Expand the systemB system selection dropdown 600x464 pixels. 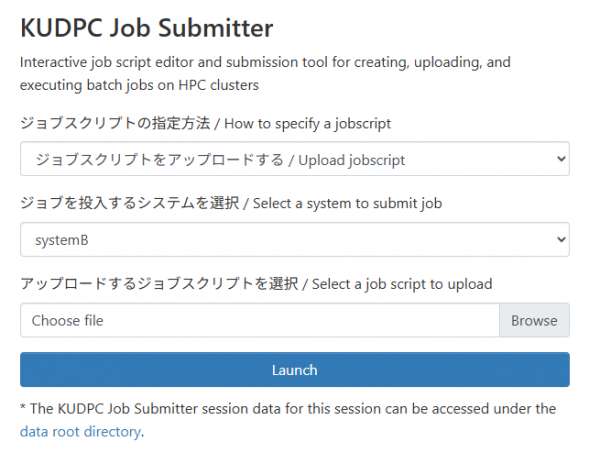pyautogui.click(x=295, y=239)
